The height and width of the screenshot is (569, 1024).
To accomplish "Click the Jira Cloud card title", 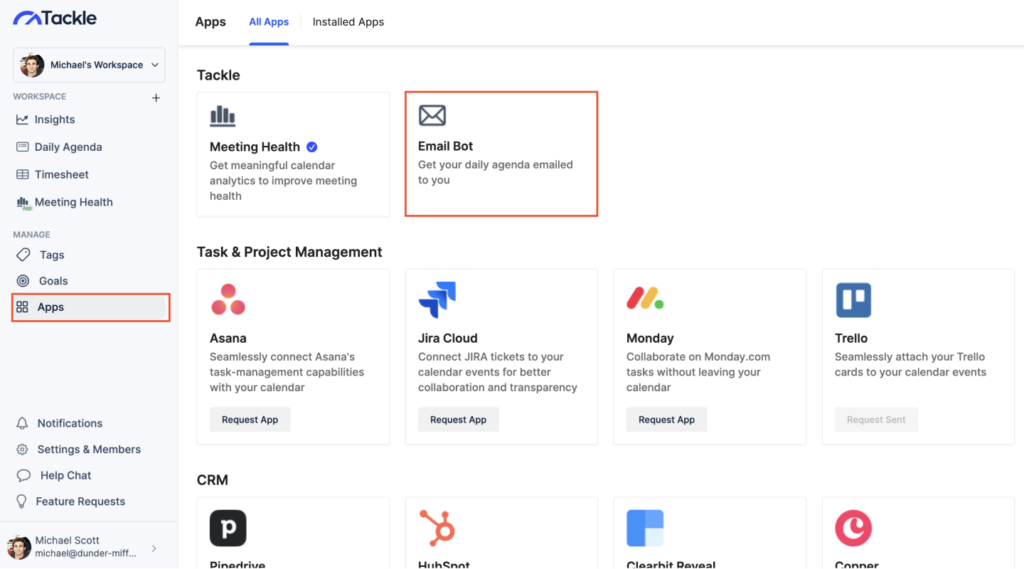I will [447, 338].
